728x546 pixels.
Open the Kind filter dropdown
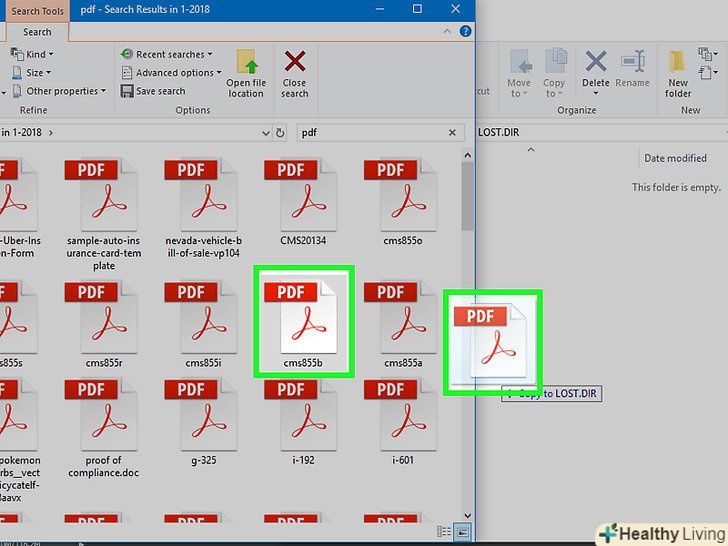tap(32, 54)
